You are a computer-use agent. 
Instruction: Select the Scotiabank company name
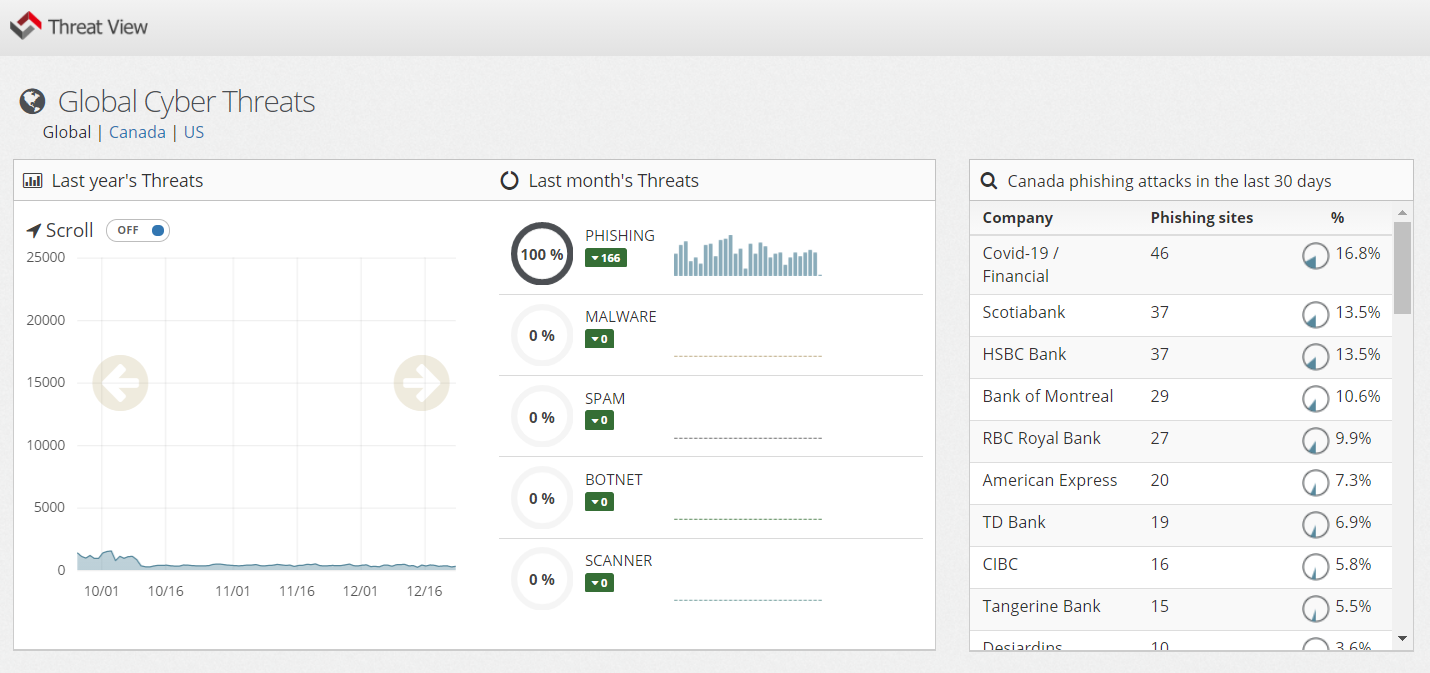click(x=1024, y=312)
